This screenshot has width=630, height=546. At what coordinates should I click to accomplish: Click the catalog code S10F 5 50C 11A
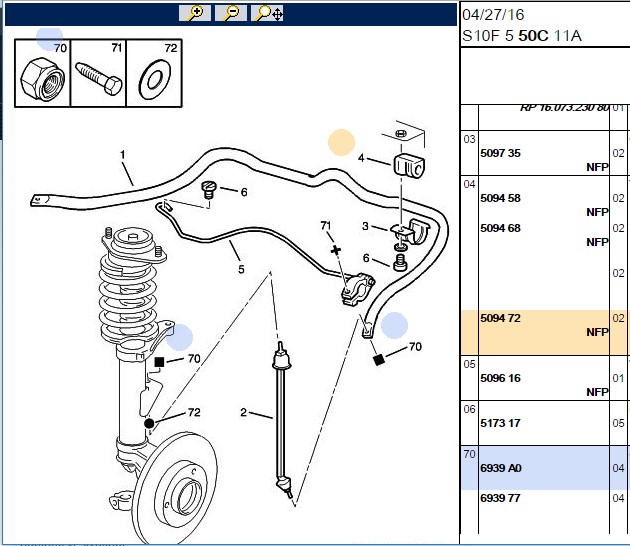coord(522,36)
